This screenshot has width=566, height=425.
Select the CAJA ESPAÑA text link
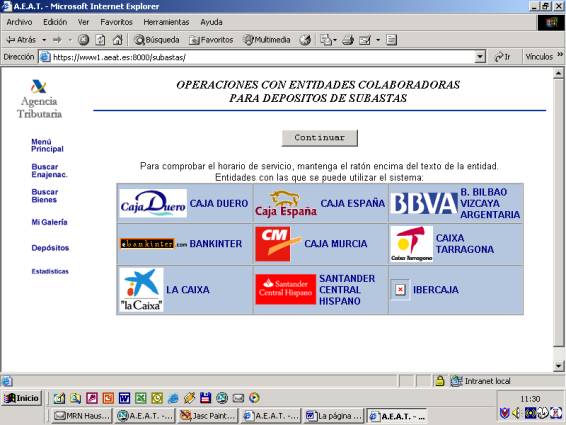pyautogui.click(x=353, y=203)
